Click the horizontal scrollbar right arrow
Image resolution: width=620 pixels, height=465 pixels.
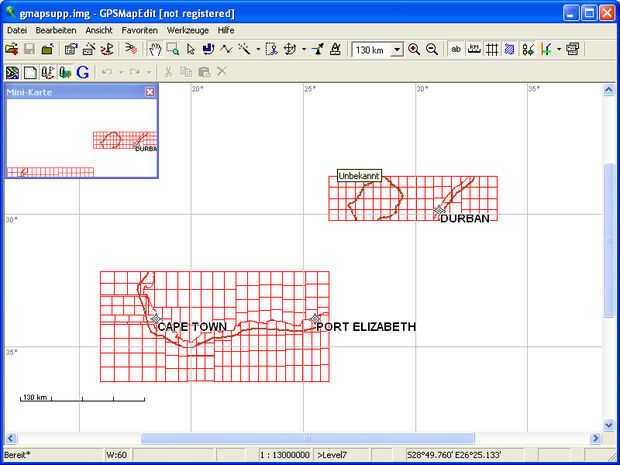(x=595, y=438)
